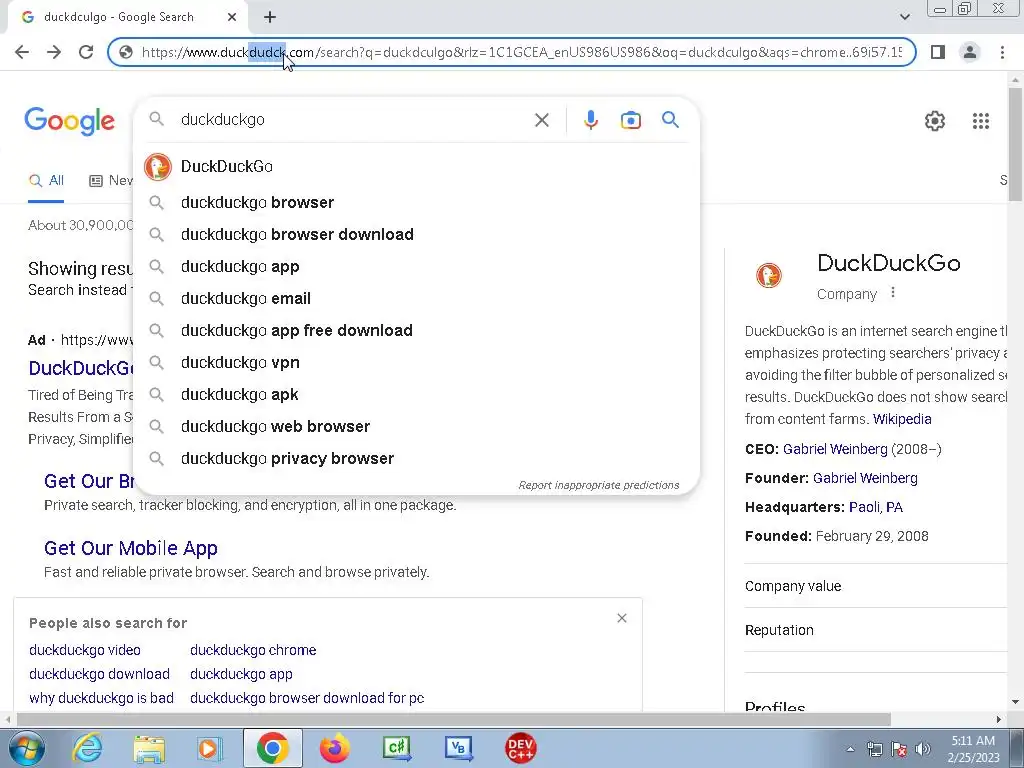The image size is (1024, 768).
Task: Start voice search with the microphone
Action: (x=590, y=120)
